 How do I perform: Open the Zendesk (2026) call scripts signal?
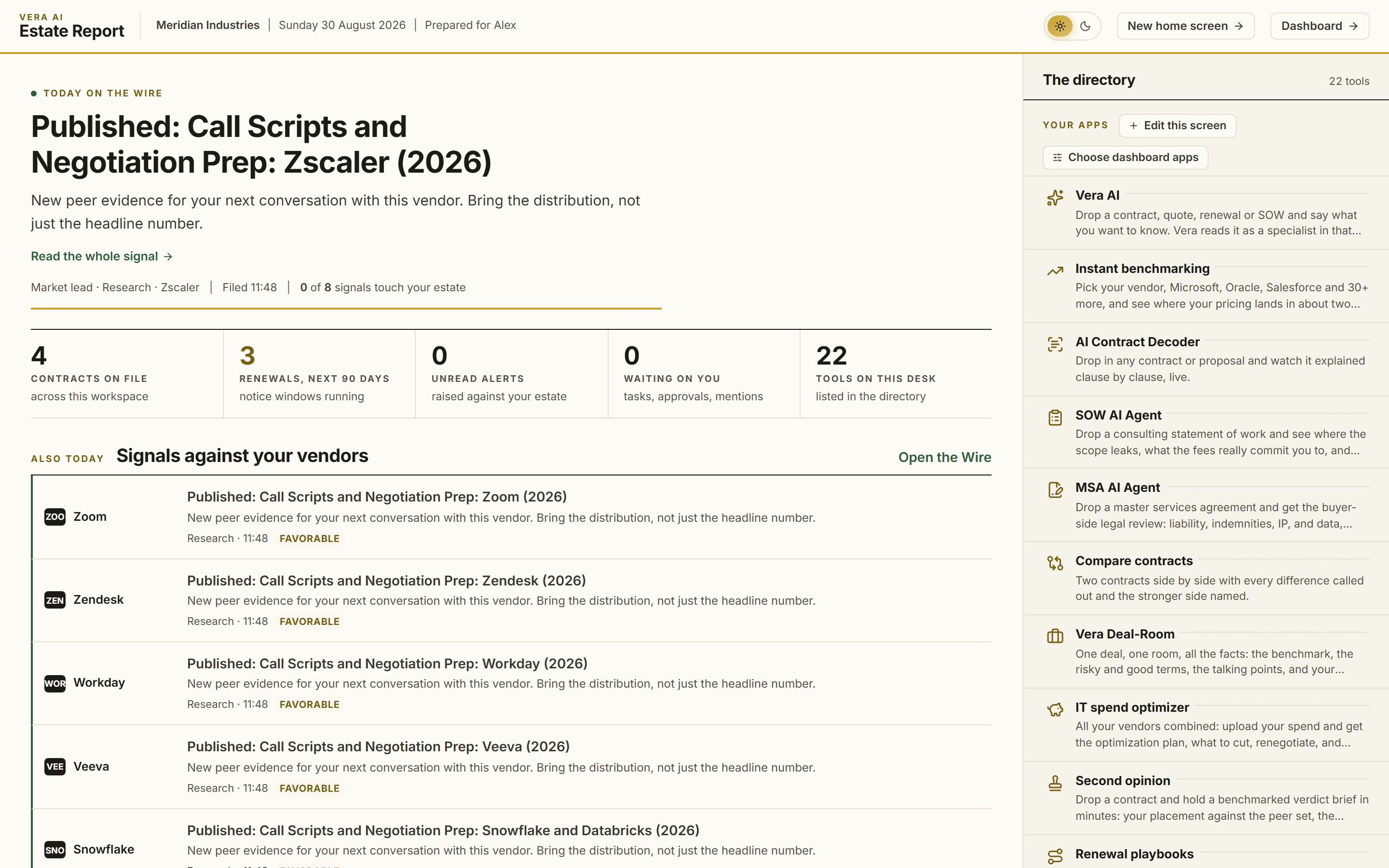click(x=386, y=581)
